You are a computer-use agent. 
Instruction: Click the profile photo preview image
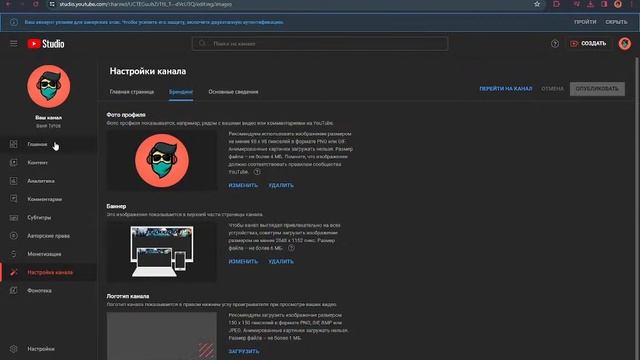pyautogui.click(x=162, y=160)
